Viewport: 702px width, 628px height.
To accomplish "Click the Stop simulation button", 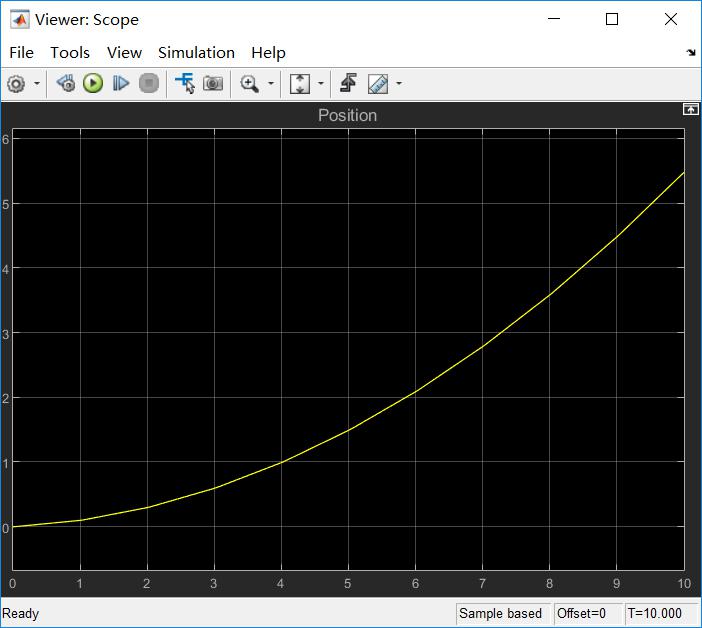I will pyautogui.click(x=149, y=83).
